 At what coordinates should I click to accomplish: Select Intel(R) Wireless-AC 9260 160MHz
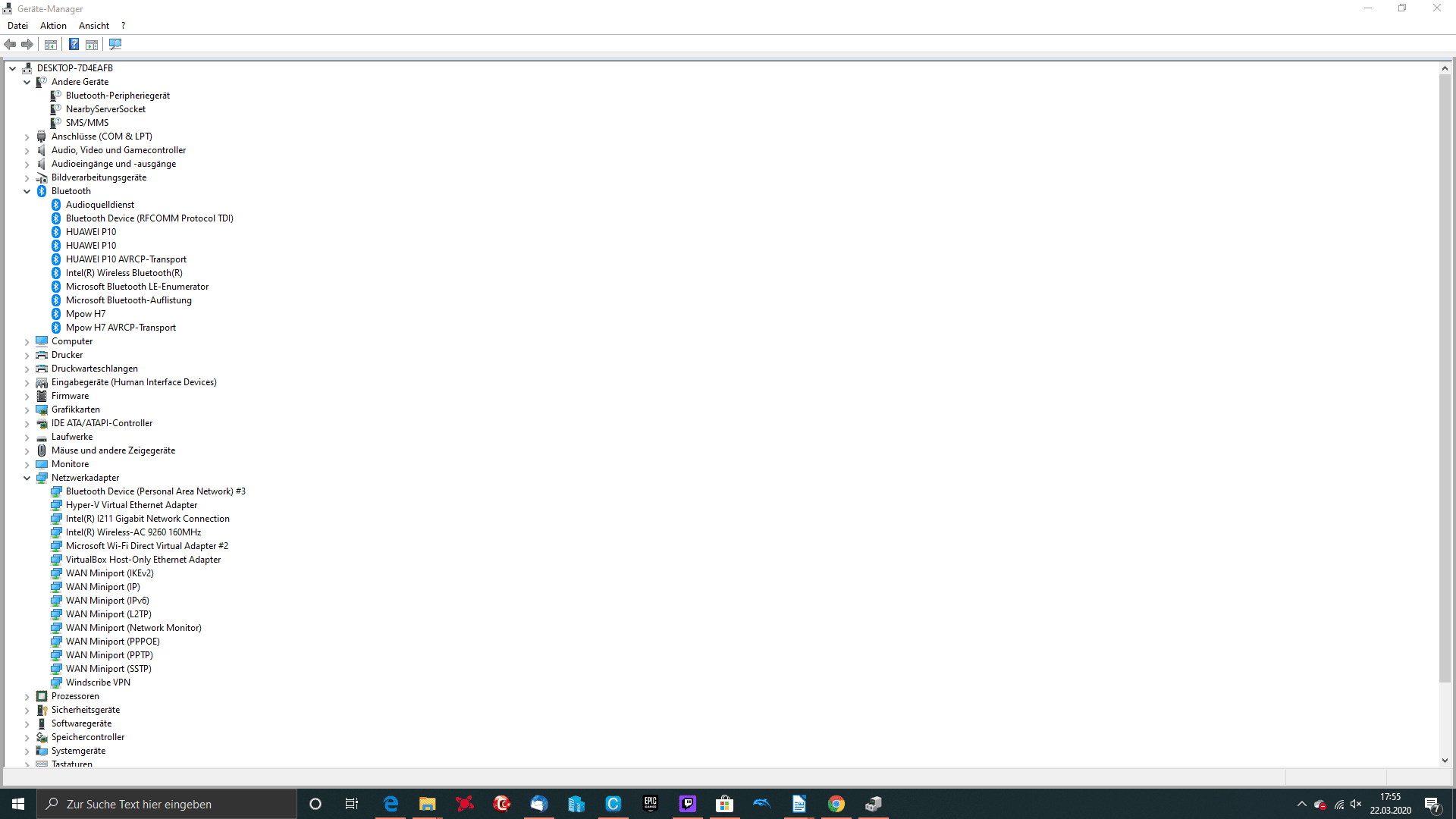[x=133, y=532]
